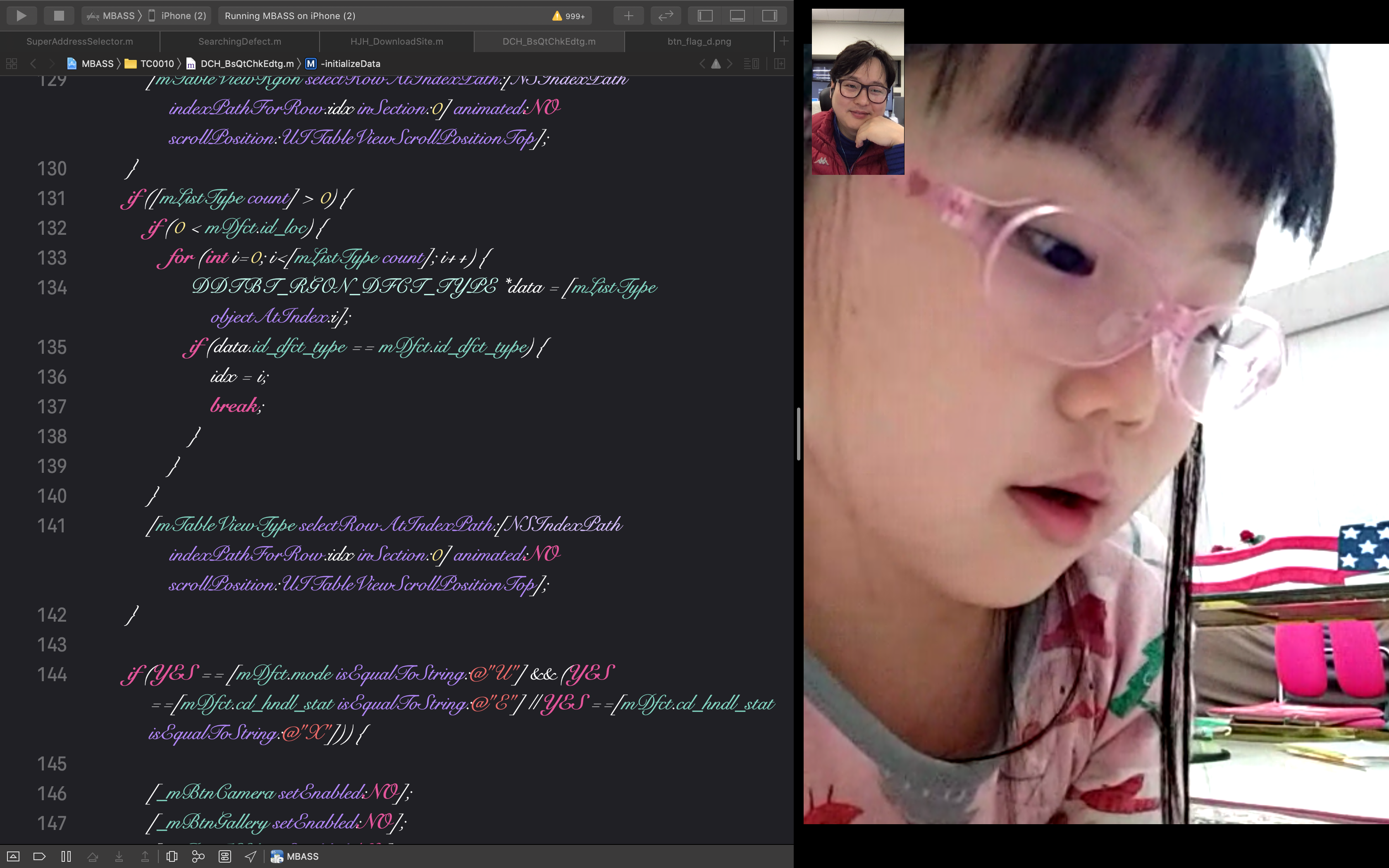Image resolution: width=1389 pixels, height=868 pixels.
Task: Open the MBASS scheme dropdown
Action: pyautogui.click(x=112, y=16)
